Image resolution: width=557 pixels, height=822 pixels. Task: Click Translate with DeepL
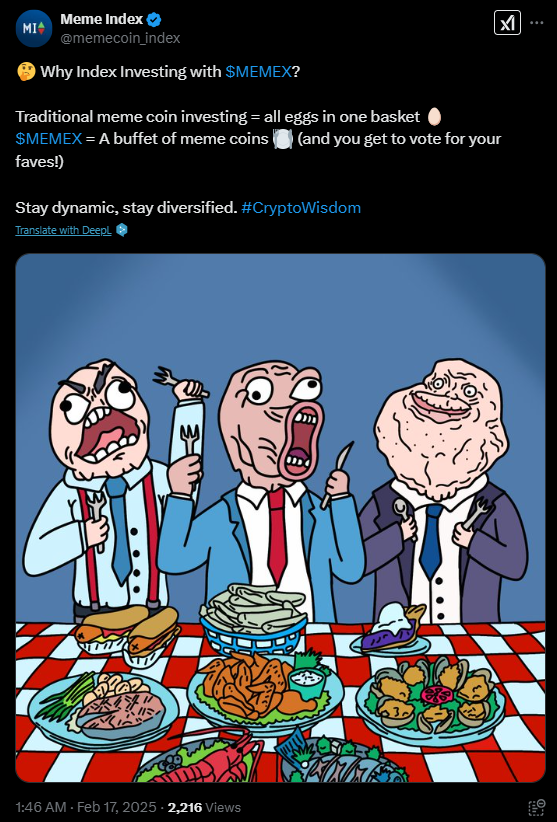click(63, 230)
